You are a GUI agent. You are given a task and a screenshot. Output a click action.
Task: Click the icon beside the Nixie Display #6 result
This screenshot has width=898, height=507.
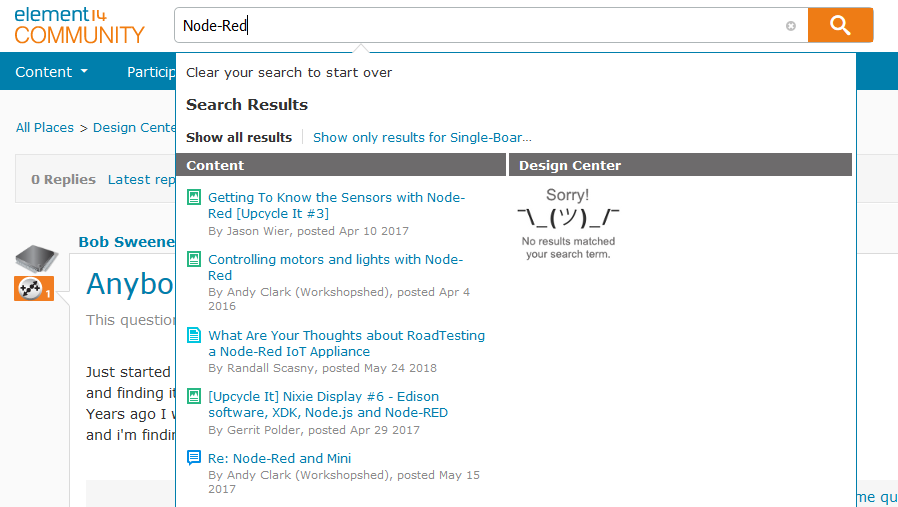(194, 396)
